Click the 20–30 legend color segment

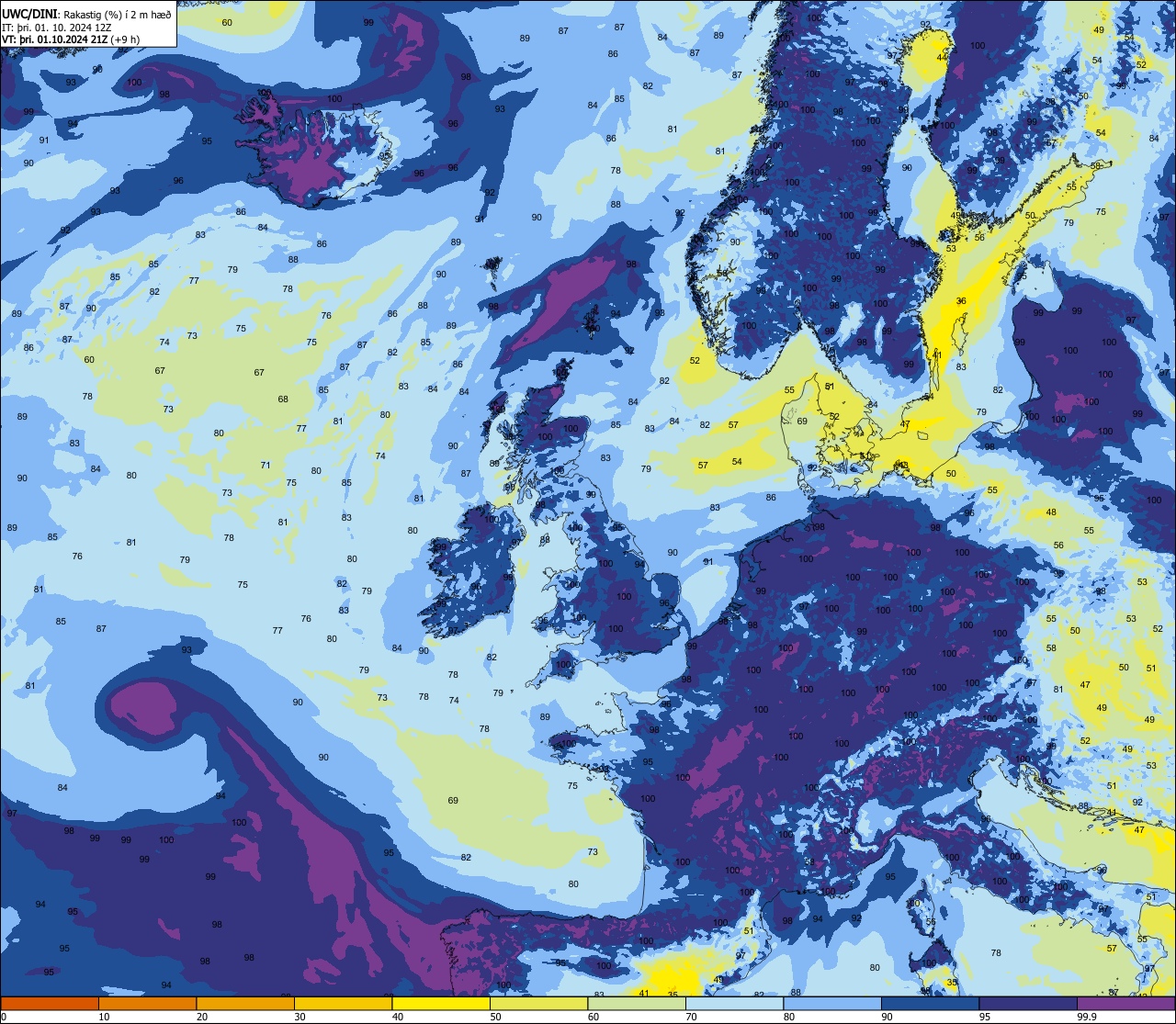click(245, 1003)
